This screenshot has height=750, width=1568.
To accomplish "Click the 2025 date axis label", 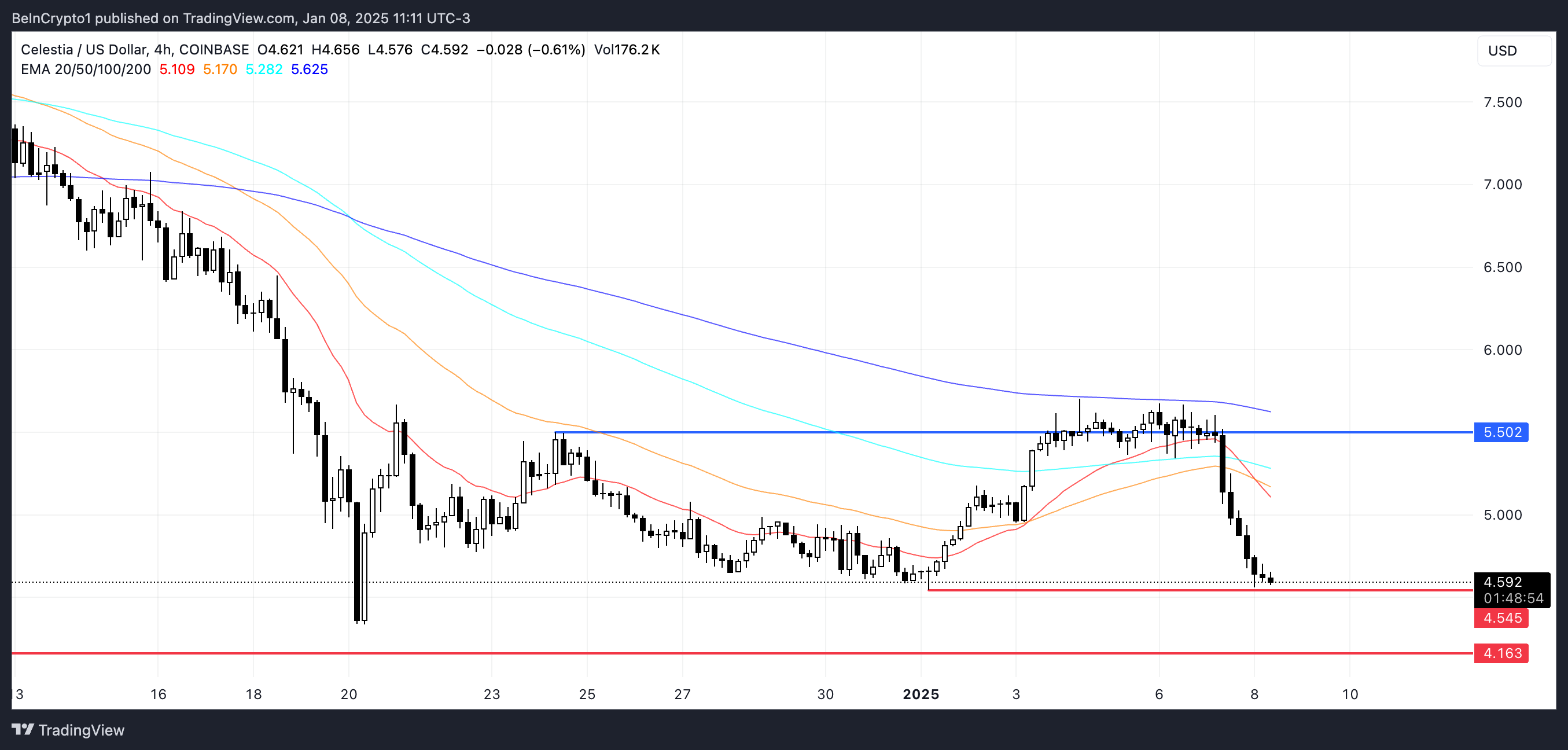I will coord(921,694).
